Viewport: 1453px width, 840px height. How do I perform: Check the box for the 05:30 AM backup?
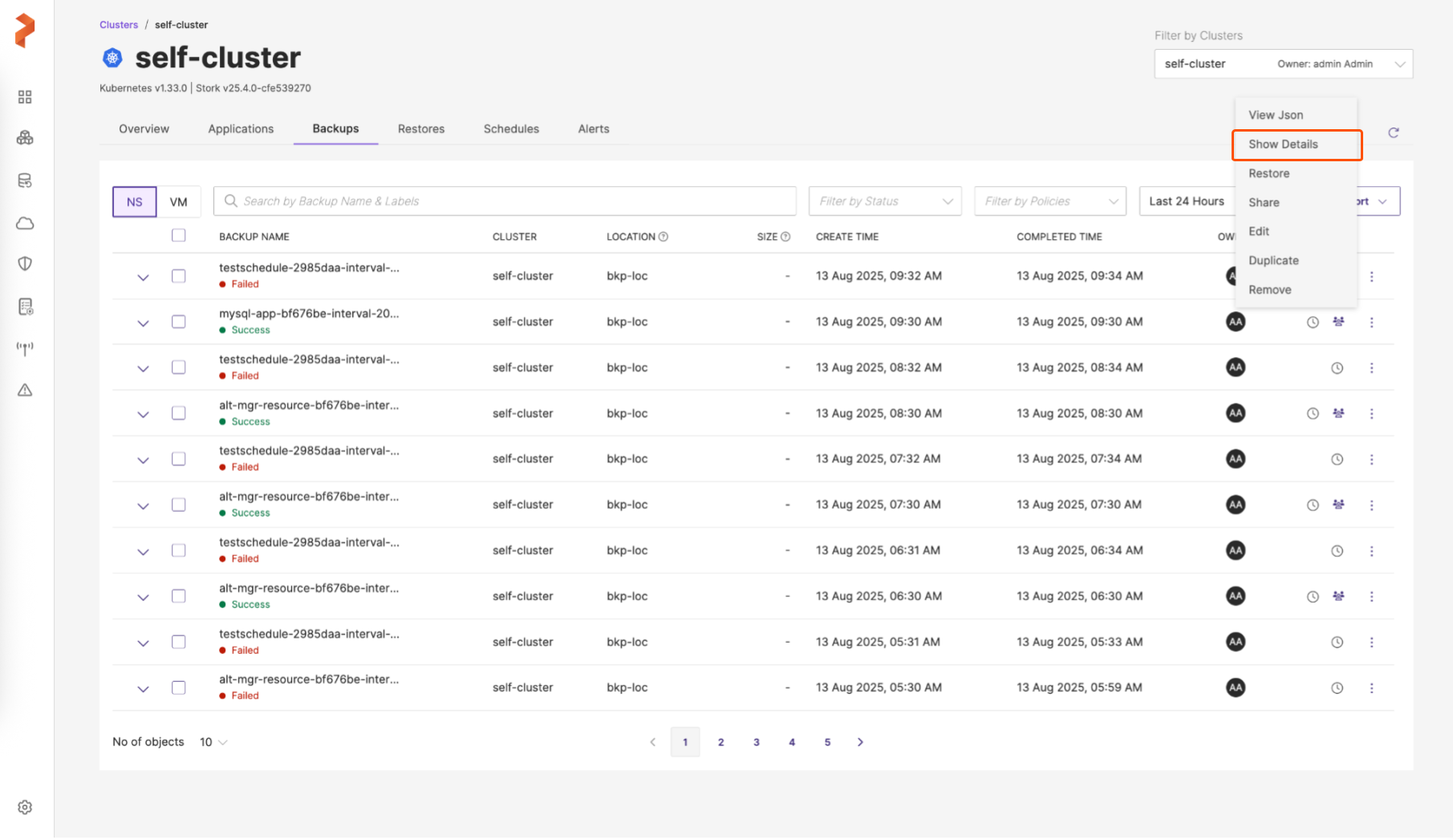[178, 688]
